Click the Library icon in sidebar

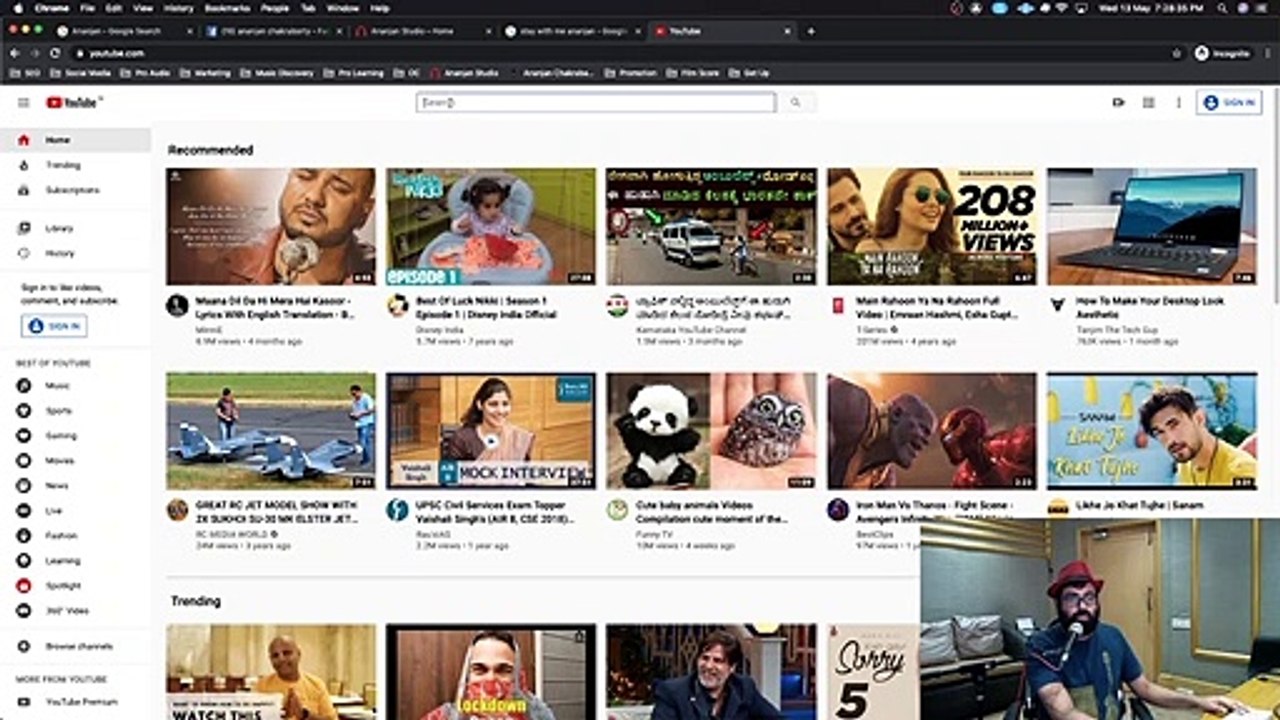tap(24, 228)
